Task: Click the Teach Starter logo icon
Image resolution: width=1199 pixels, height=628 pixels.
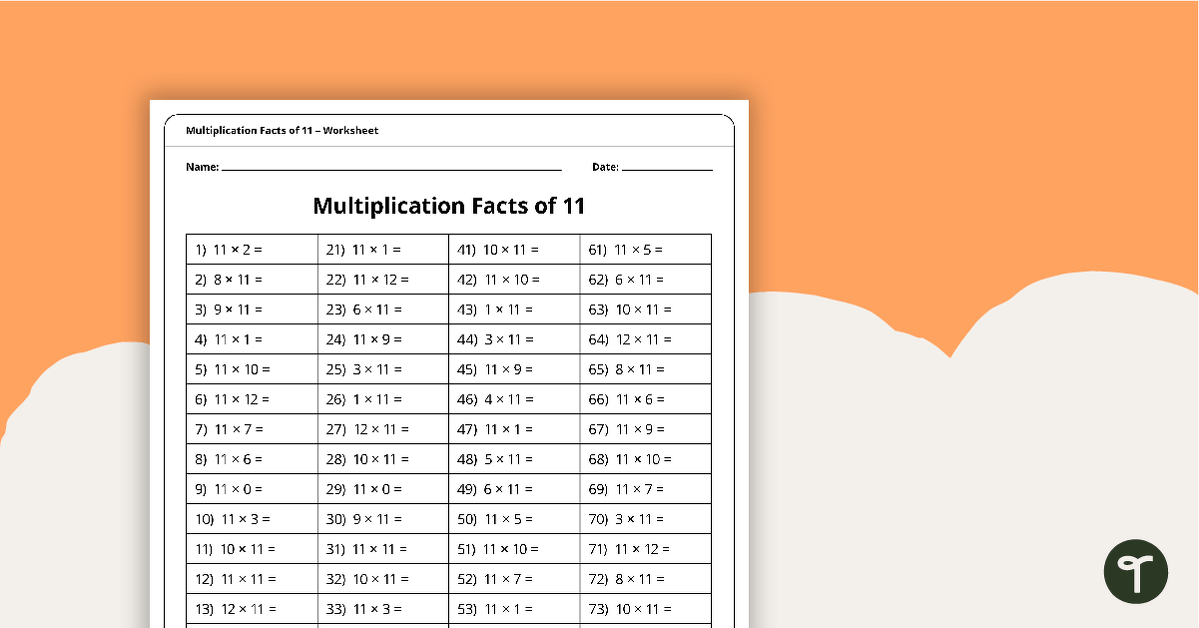Action: [x=1136, y=571]
